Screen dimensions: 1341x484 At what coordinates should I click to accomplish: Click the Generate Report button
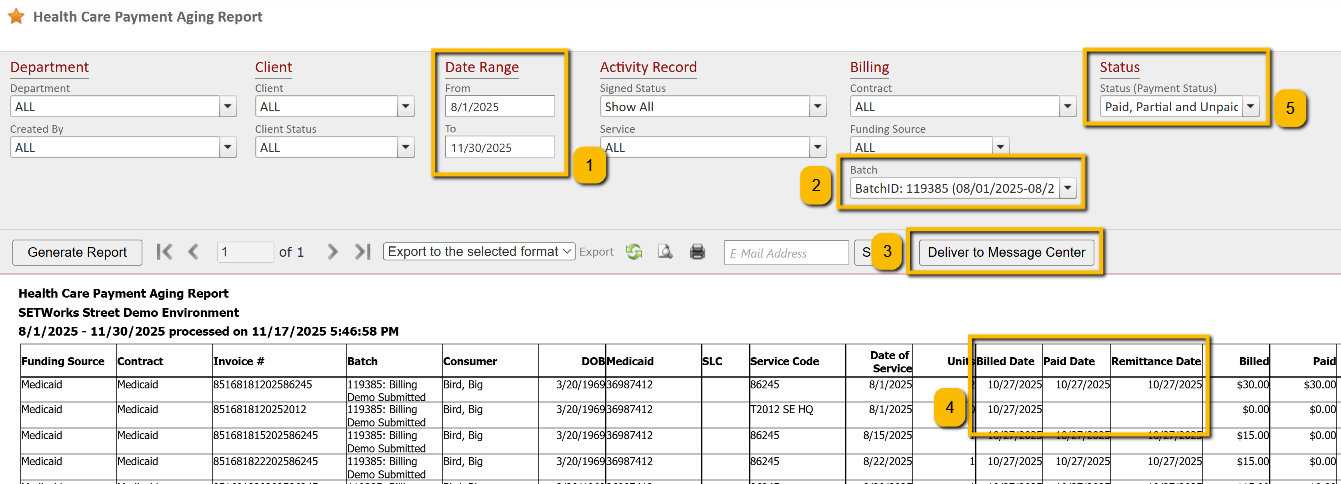pyautogui.click(x=77, y=252)
